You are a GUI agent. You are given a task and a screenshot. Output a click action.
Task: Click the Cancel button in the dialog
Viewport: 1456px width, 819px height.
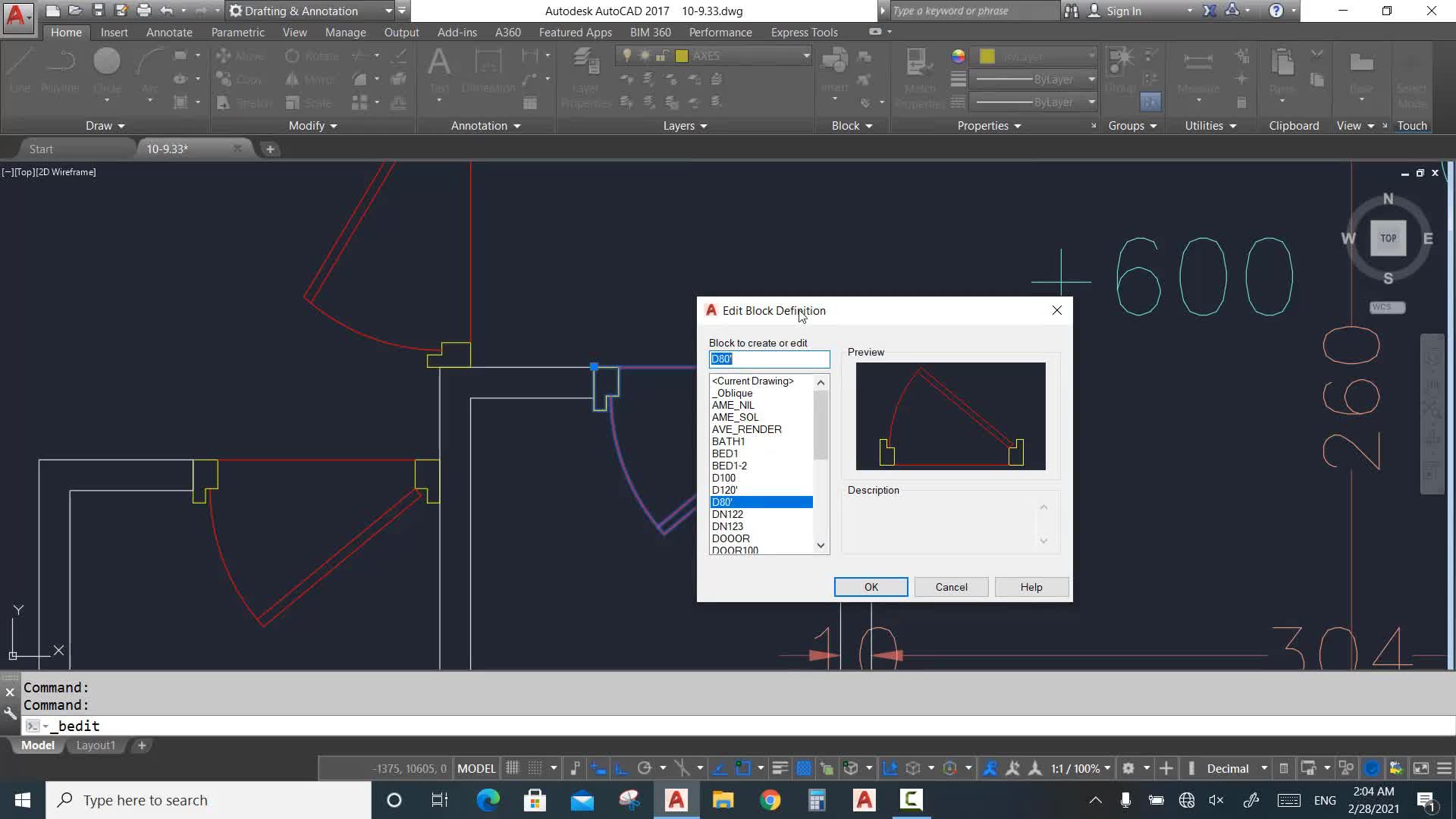[x=951, y=587]
